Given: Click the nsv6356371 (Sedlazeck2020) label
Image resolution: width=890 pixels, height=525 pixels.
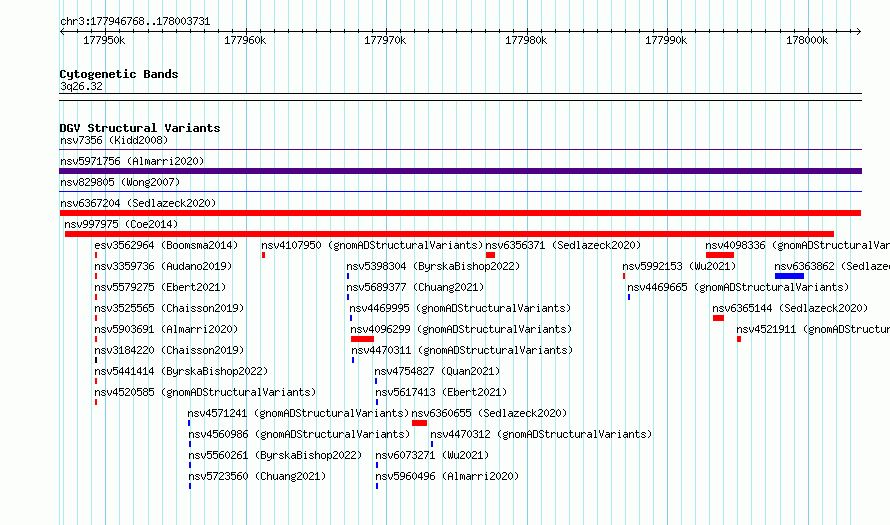Looking at the screenshot, I should coord(563,245).
